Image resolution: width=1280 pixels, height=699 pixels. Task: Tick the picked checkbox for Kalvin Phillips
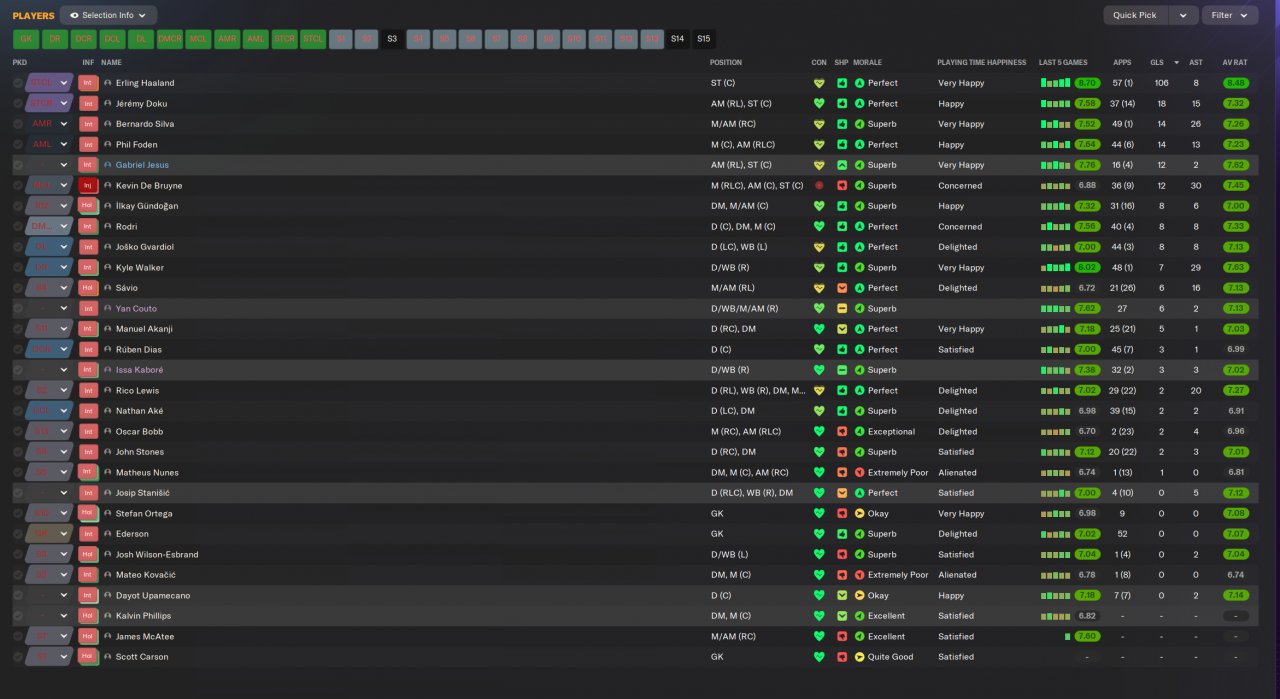(x=18, y=616)
